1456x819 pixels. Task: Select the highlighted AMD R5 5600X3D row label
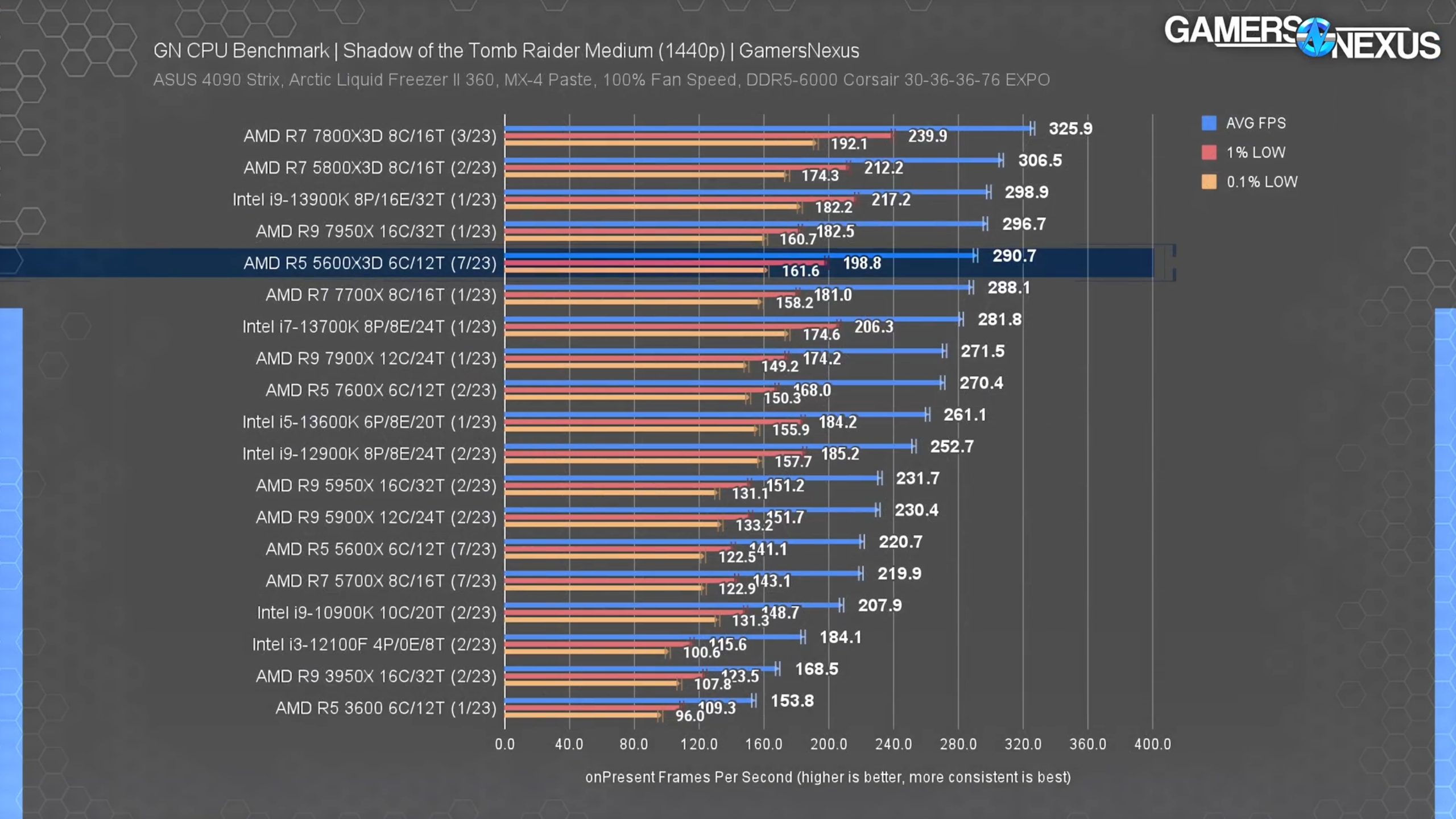pos(370,263)
